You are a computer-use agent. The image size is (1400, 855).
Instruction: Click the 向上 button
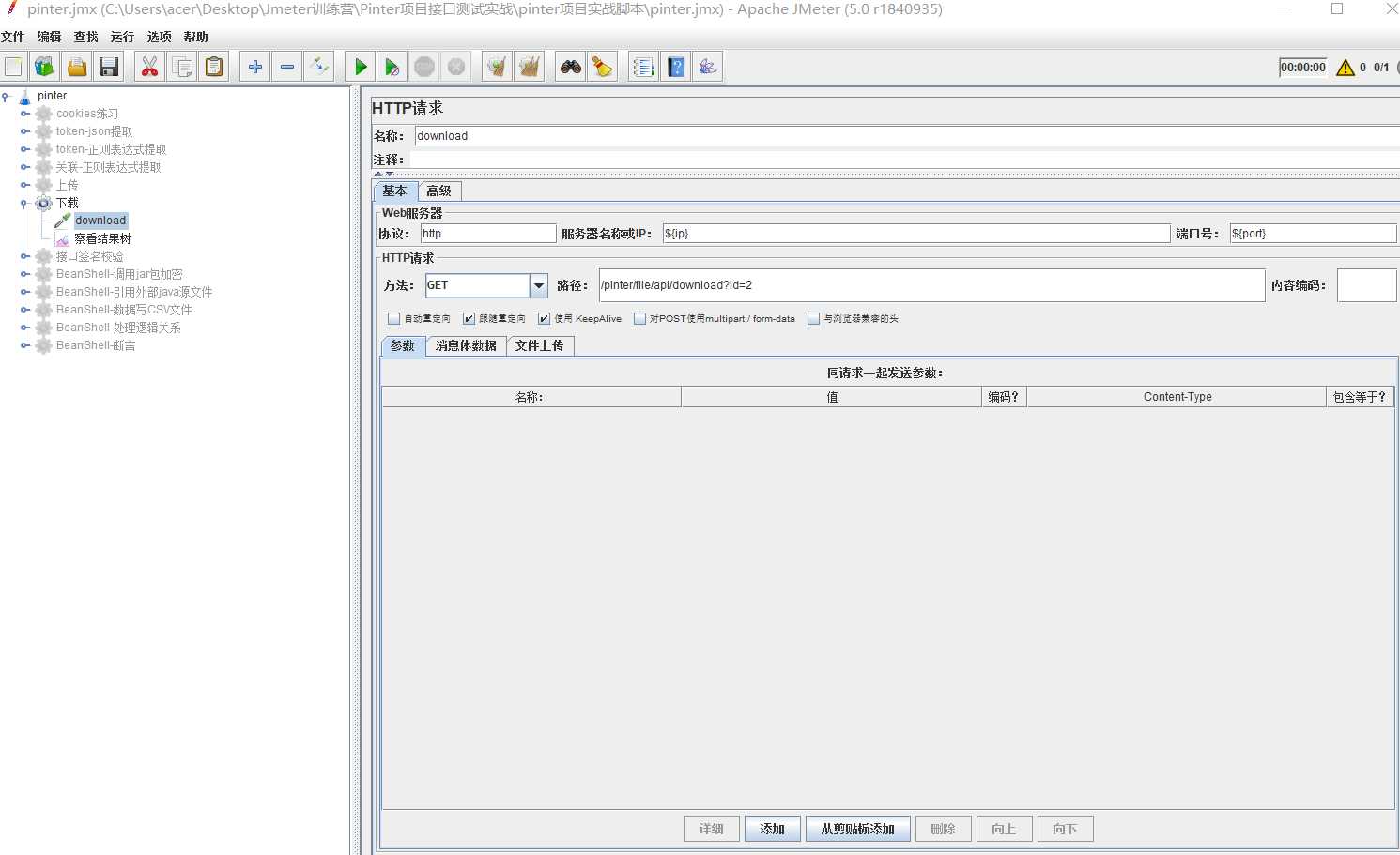[x=1004, y=829]
